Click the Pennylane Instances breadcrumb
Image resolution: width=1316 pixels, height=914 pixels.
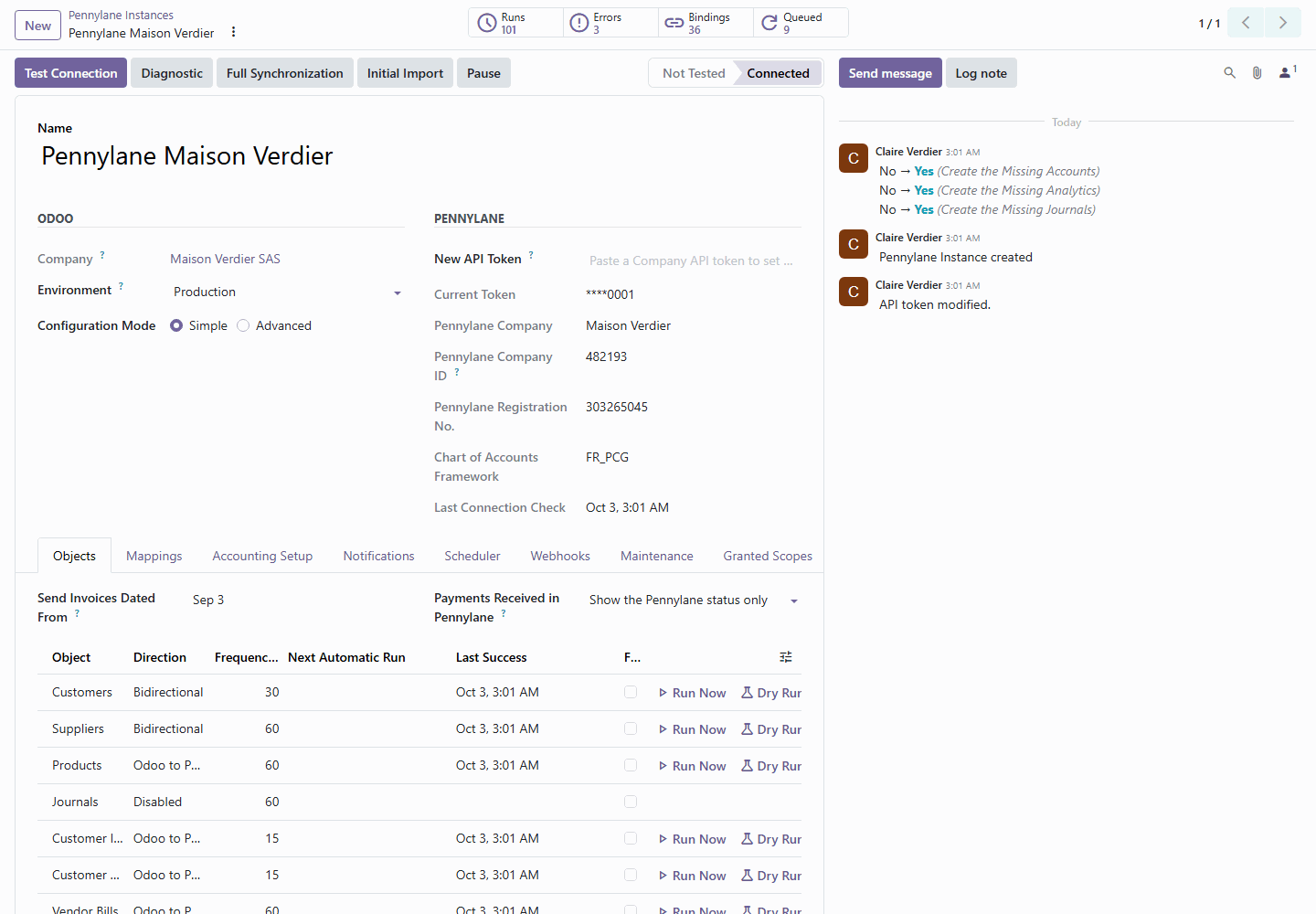pyautogui.click(x=121, y=16)
